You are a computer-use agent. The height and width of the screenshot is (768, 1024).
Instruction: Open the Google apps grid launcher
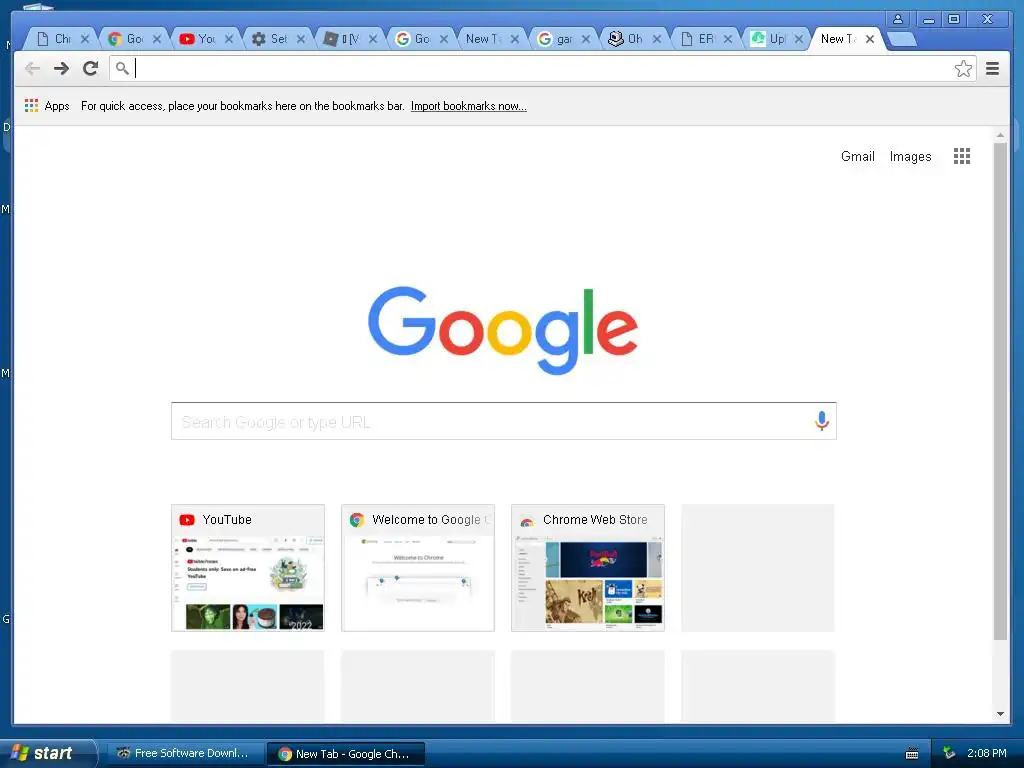(961, 156)
